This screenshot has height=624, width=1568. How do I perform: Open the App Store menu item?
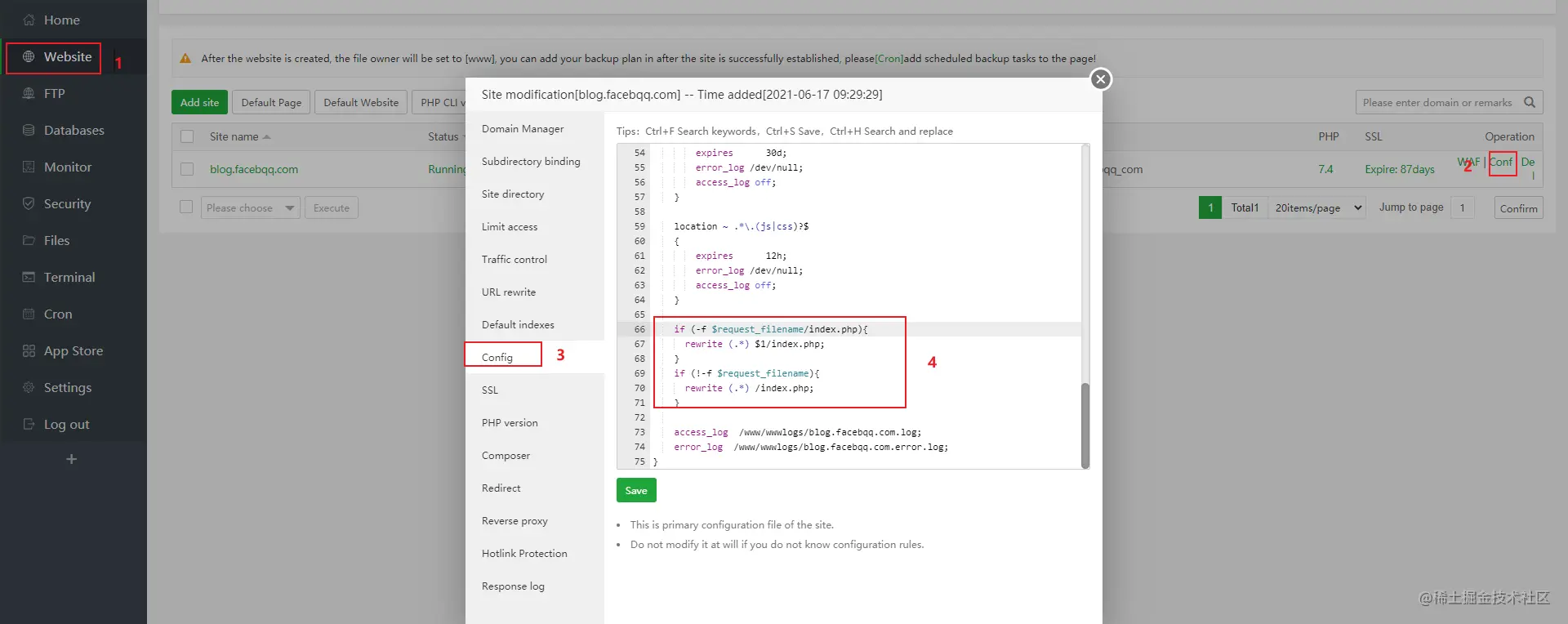(x=73, y=350)
